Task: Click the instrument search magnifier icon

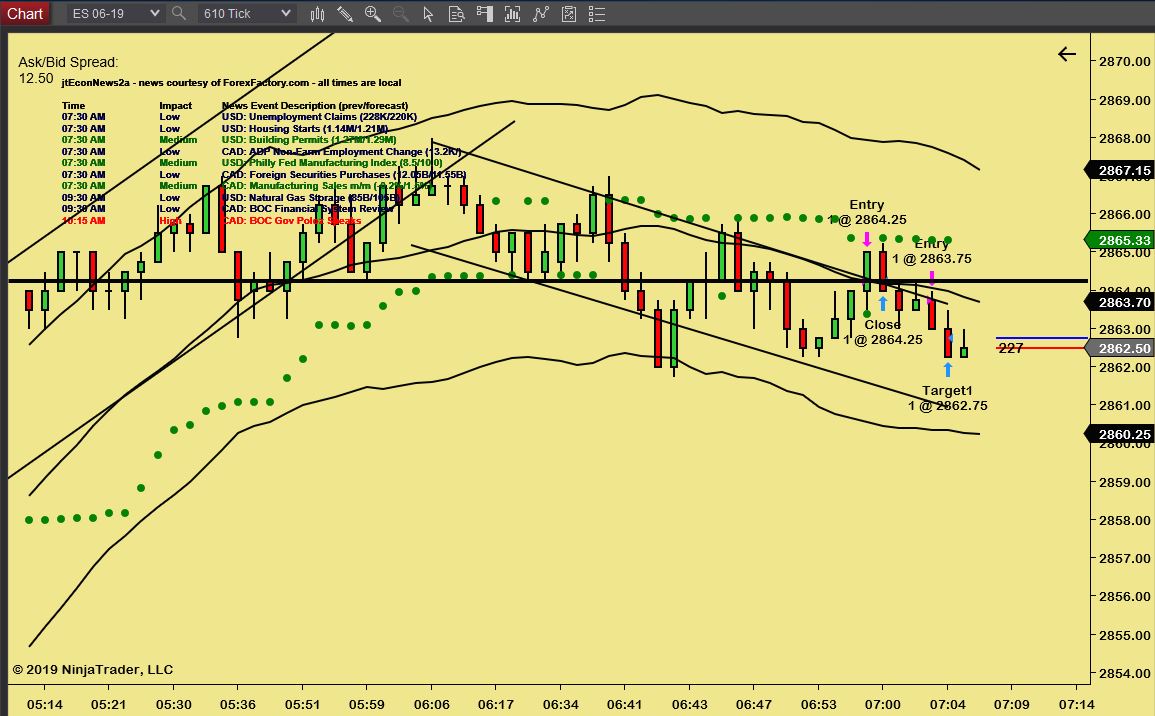Action: [178, 13]
